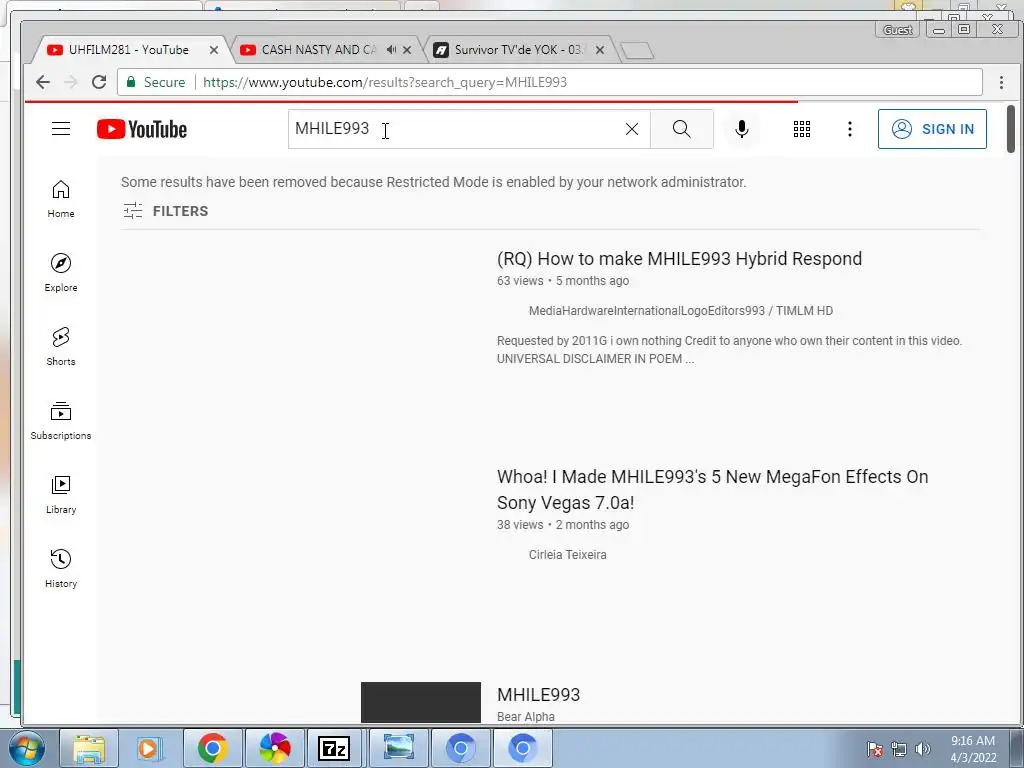The image size is (1024, 768).
Task: Click the tray clock showing 9:16 AM
Action: pos(973,749)
